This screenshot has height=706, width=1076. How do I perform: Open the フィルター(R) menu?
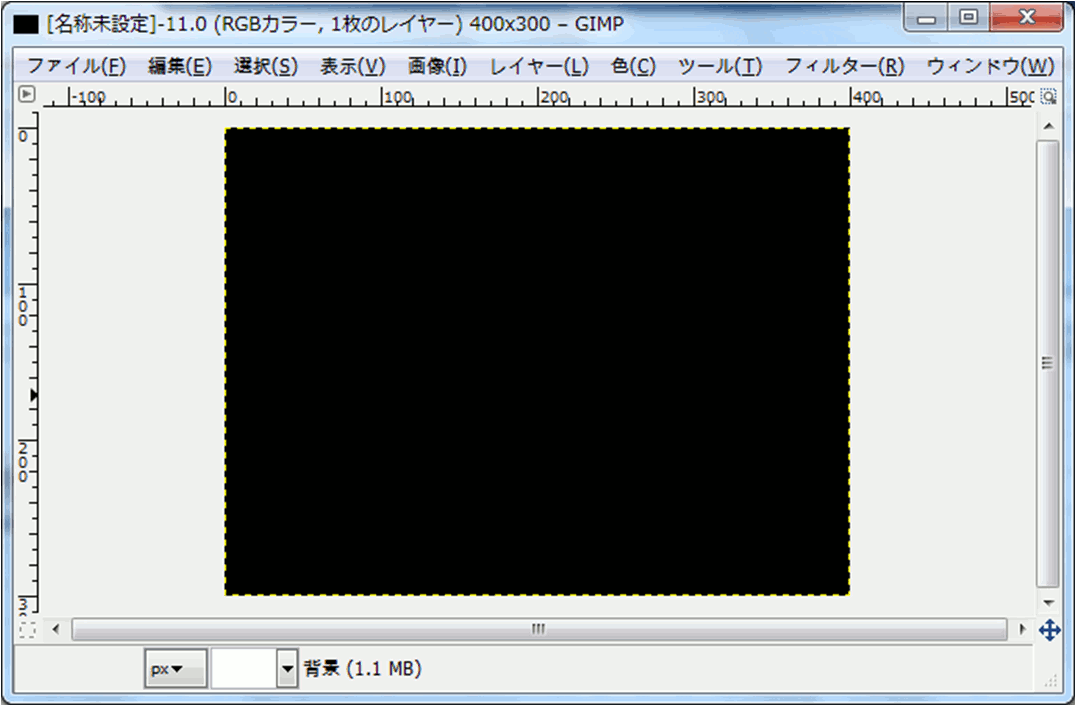coord(844,66)
